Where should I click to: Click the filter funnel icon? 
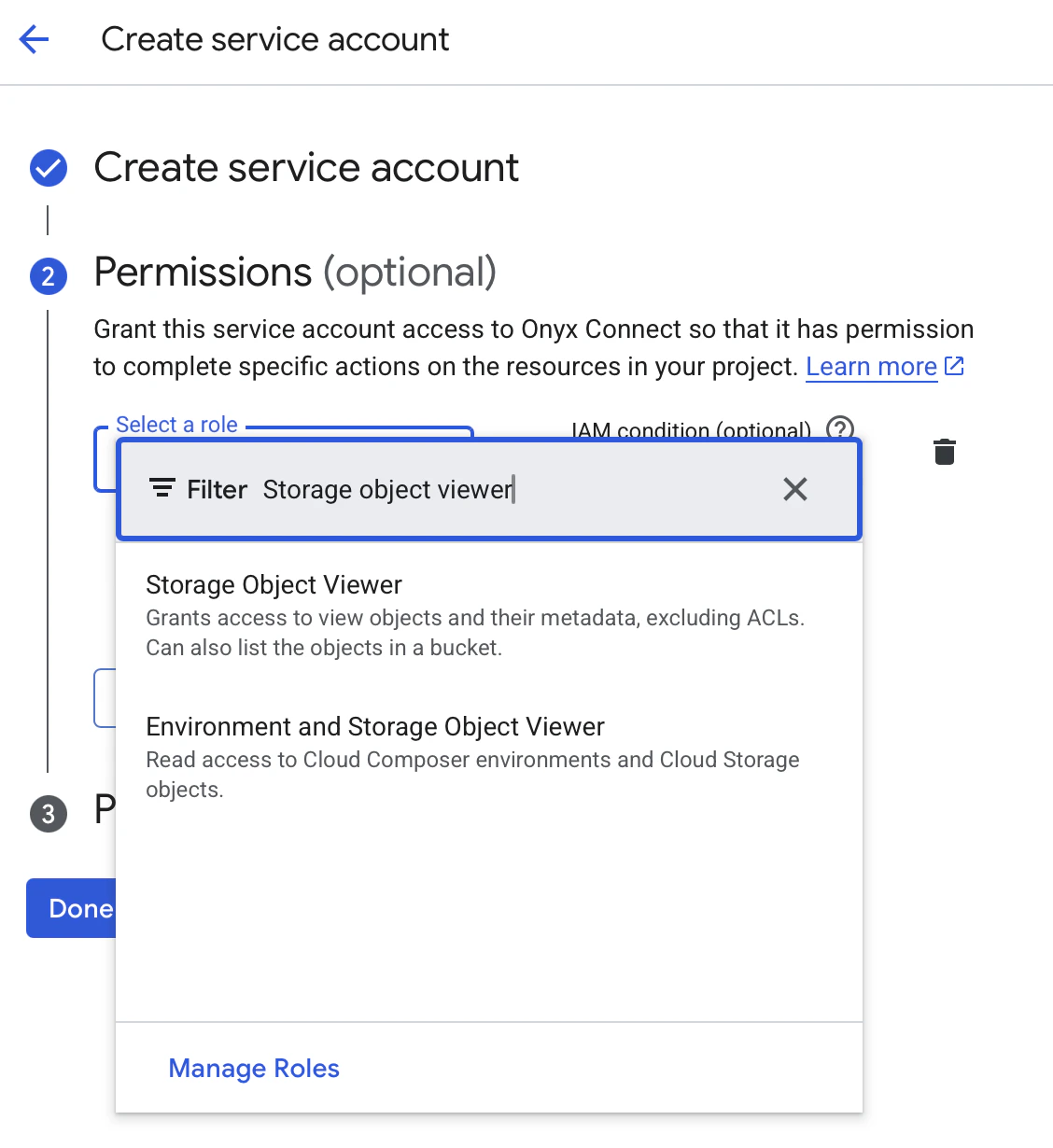tap(162, 488)
